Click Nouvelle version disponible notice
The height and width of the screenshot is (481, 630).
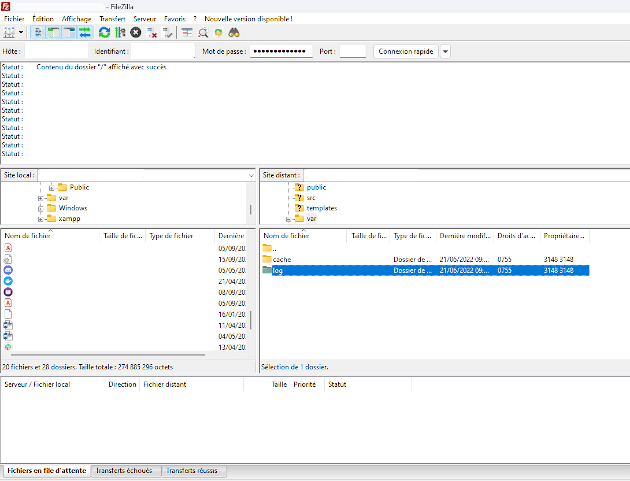point(260,19)
